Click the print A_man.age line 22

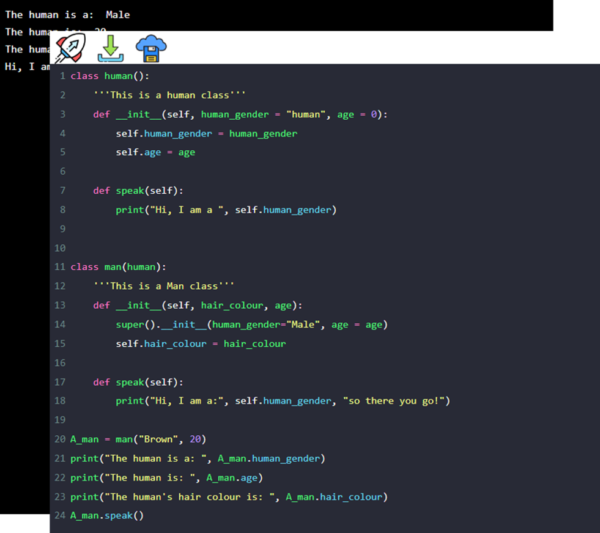tap(166, 478)
